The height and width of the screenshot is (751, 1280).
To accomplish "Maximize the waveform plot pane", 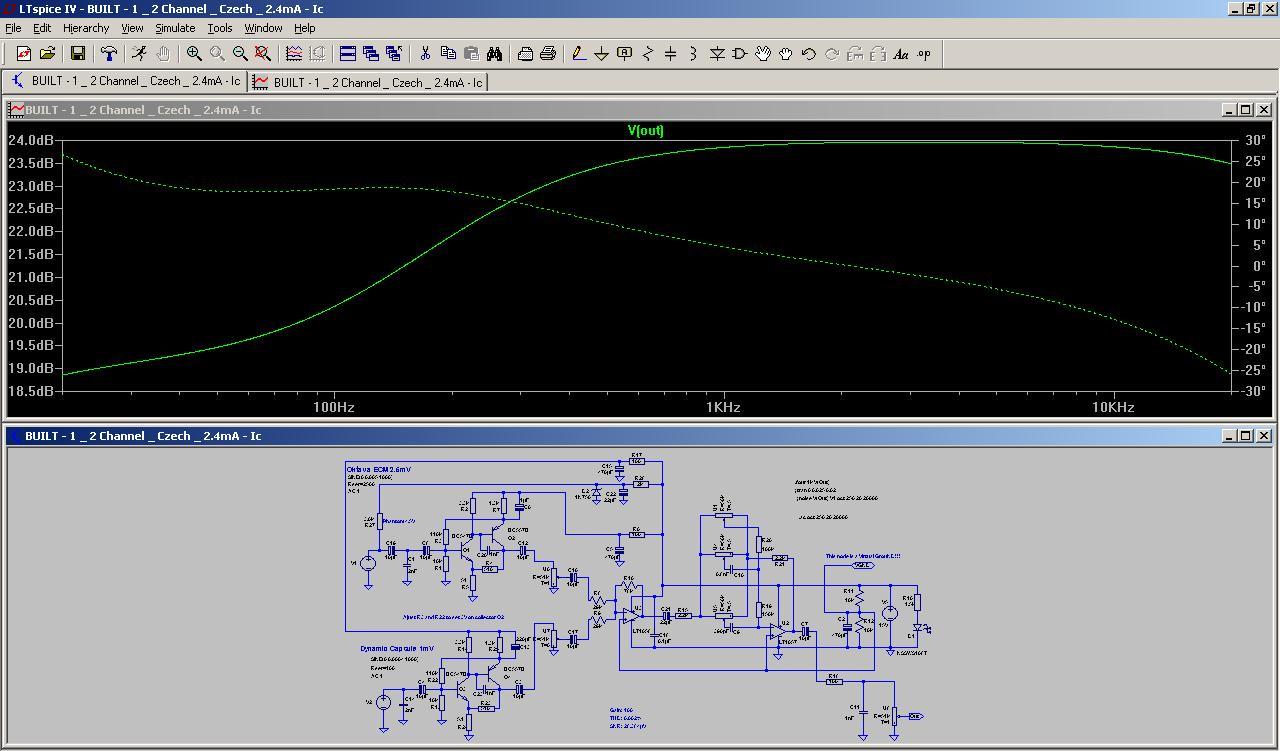I will click(x=1245, y=109).
